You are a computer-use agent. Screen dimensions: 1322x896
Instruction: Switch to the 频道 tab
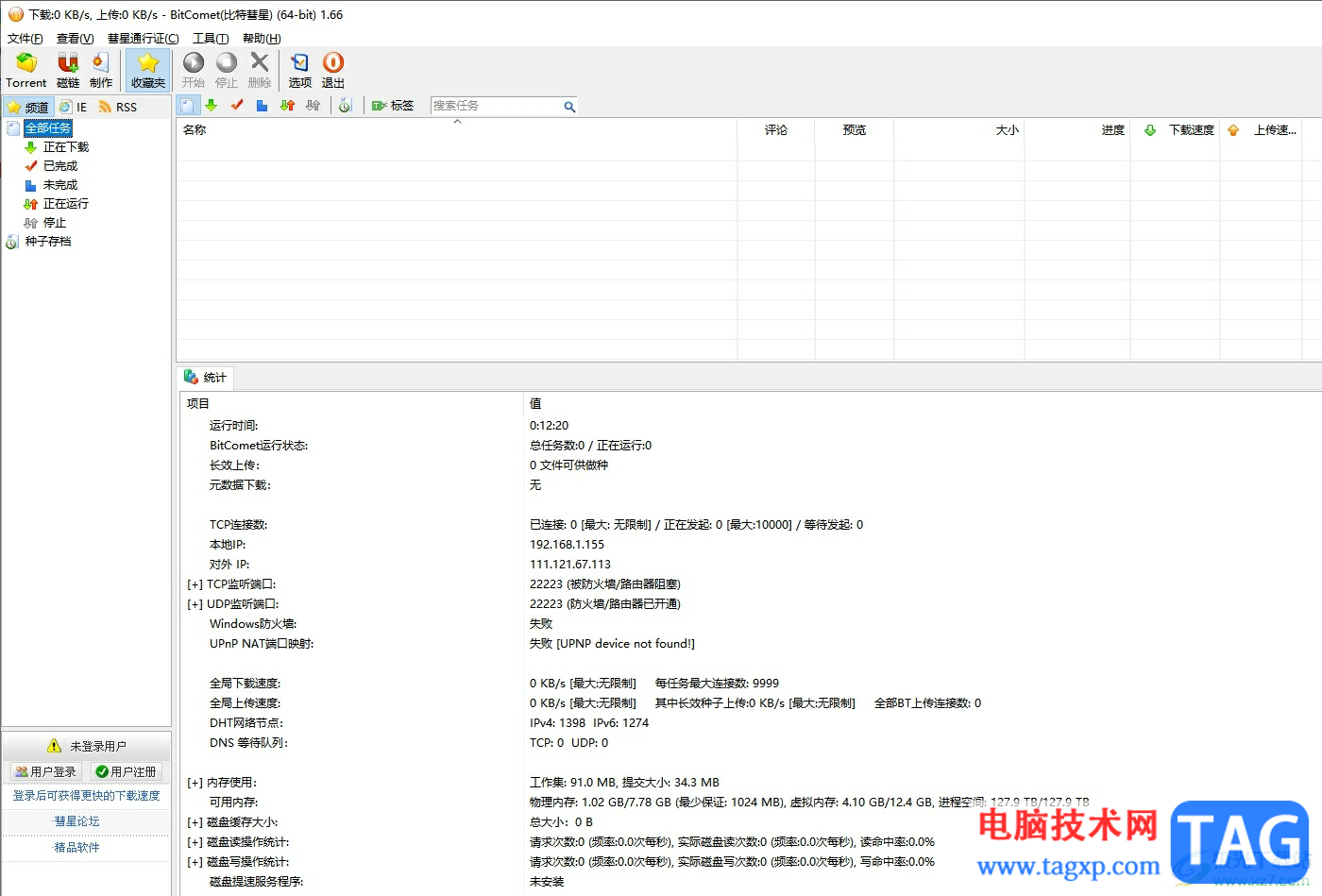[x=28, y=107]
